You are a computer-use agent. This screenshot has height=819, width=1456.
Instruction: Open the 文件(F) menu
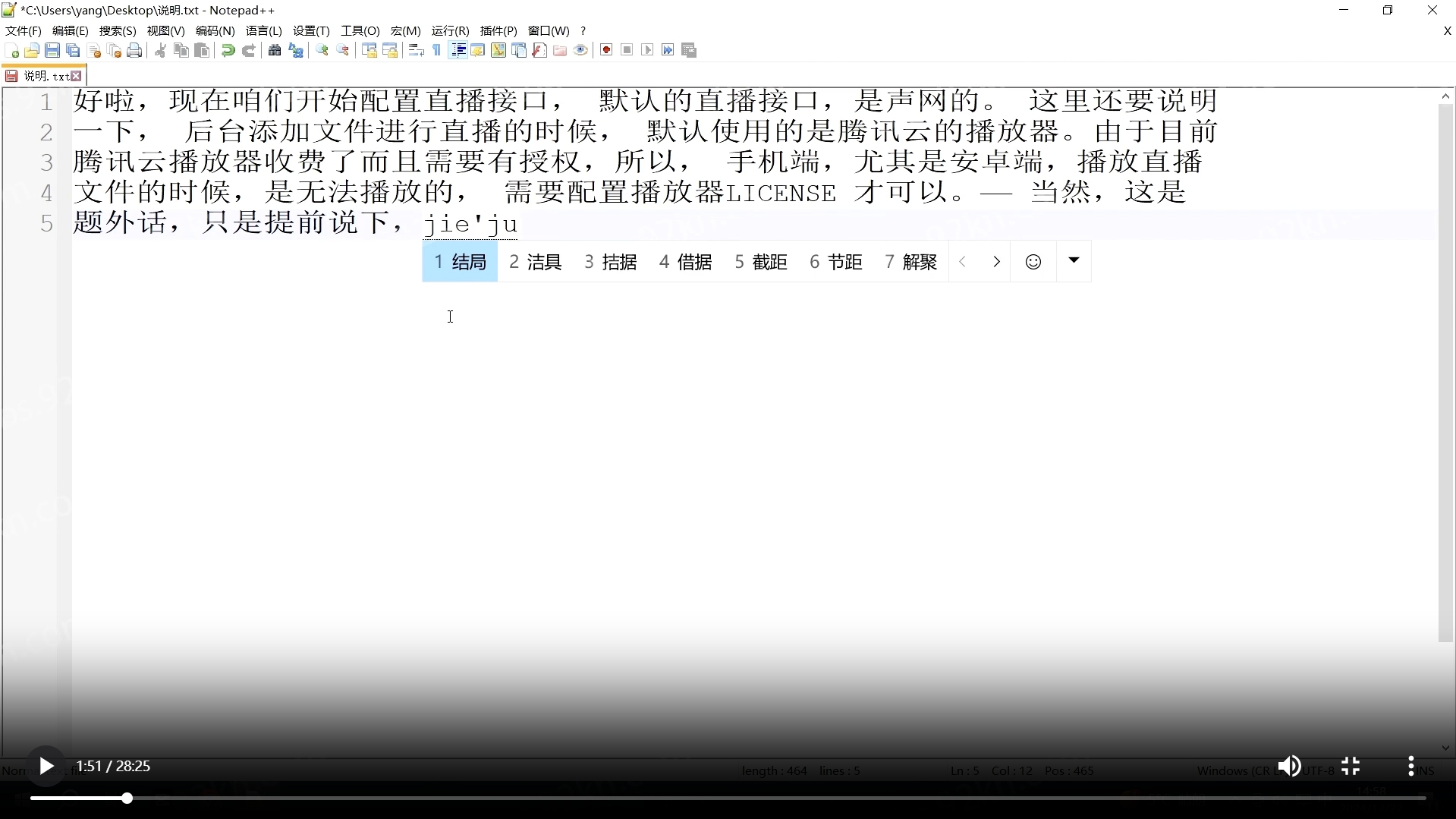24,30
